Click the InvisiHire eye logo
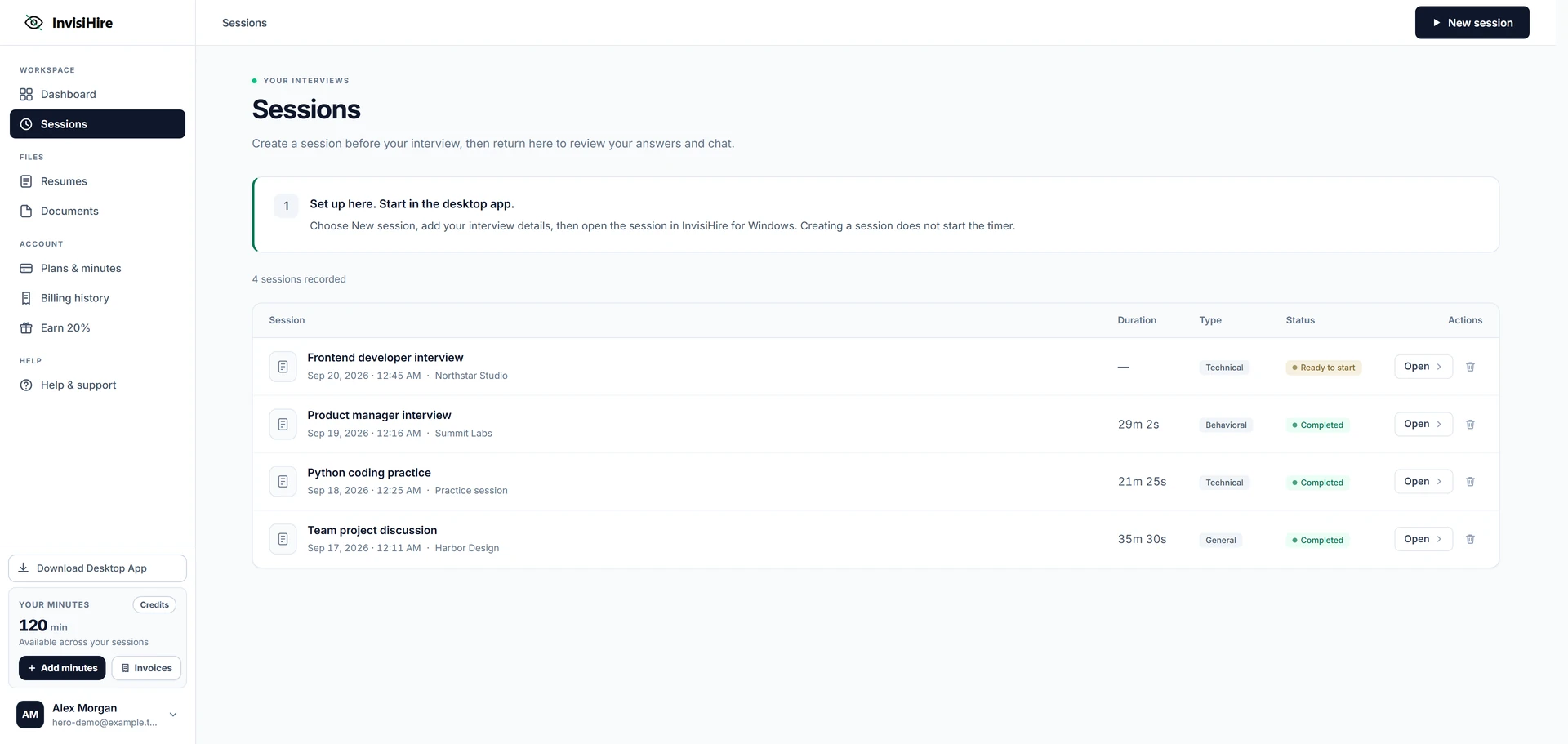1568x744 pixels. point(33,23)
